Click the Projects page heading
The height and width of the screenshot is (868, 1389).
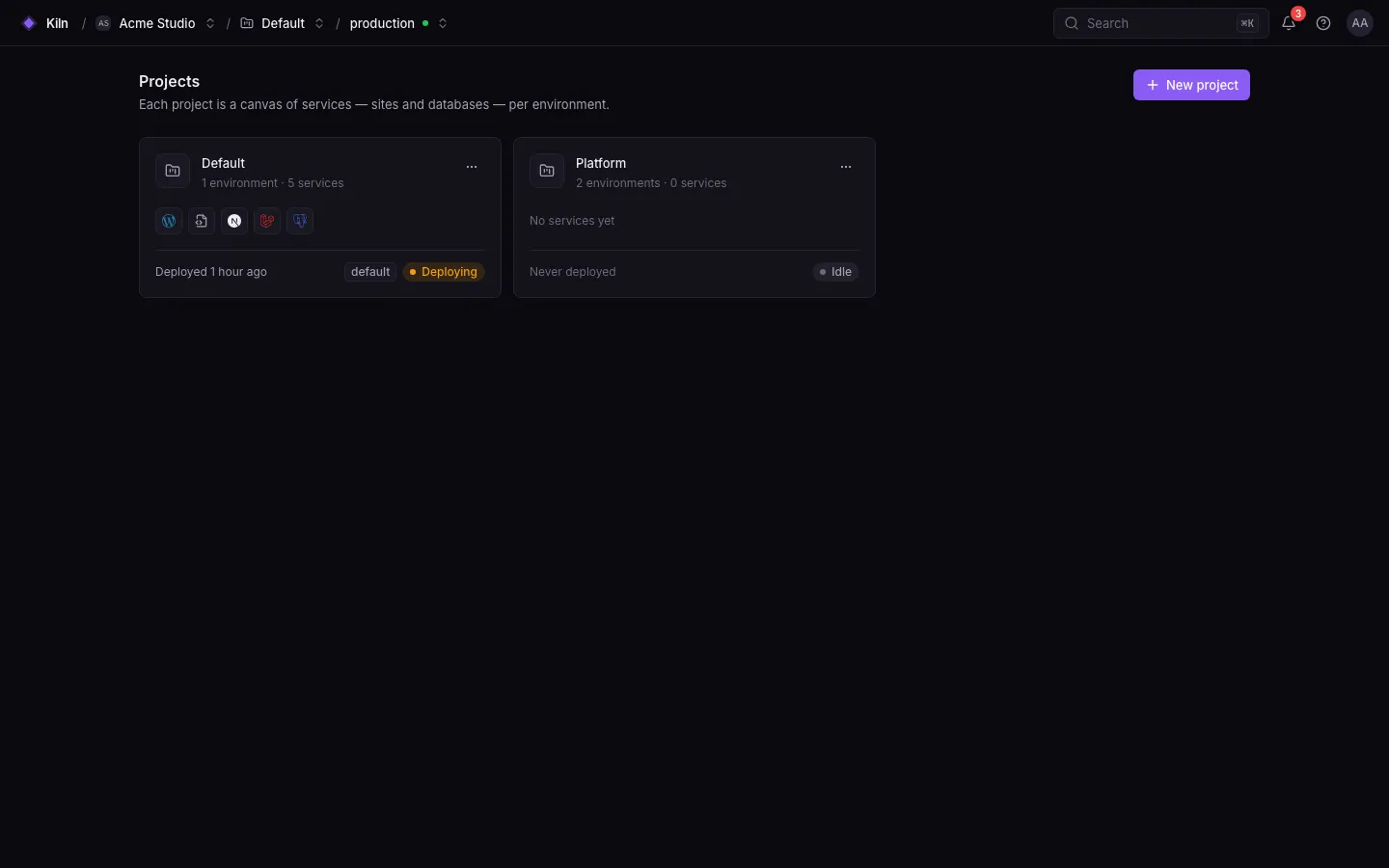(x=169, y=81)
